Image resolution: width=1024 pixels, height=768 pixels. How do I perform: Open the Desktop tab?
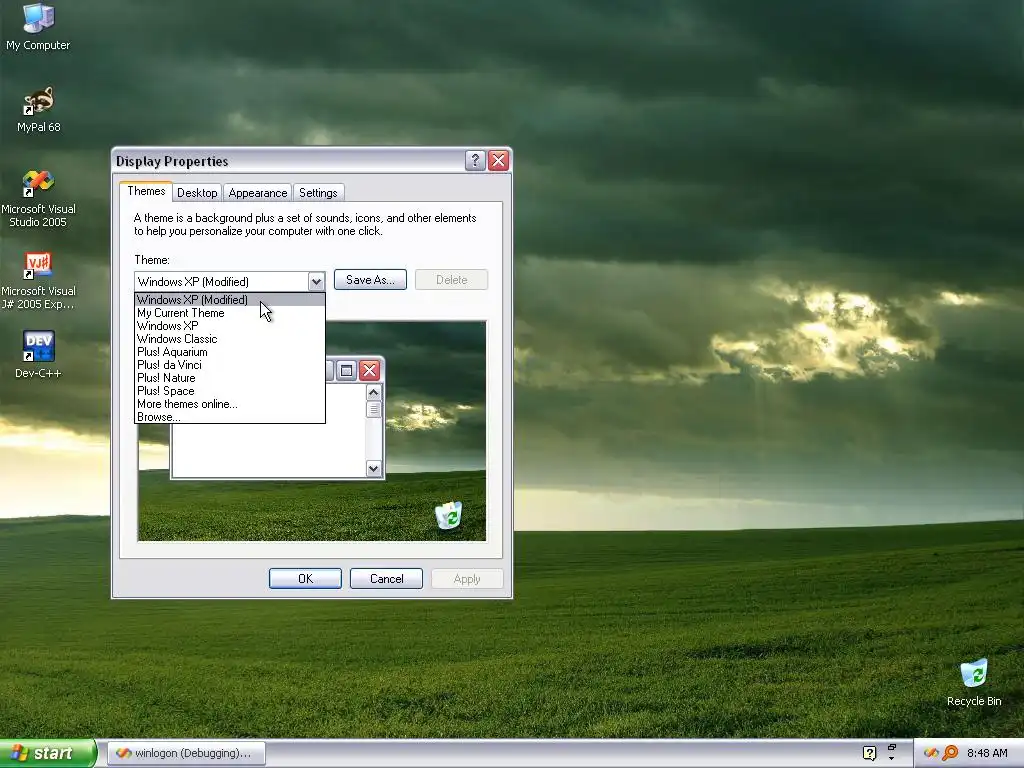(x=197, y=193)
